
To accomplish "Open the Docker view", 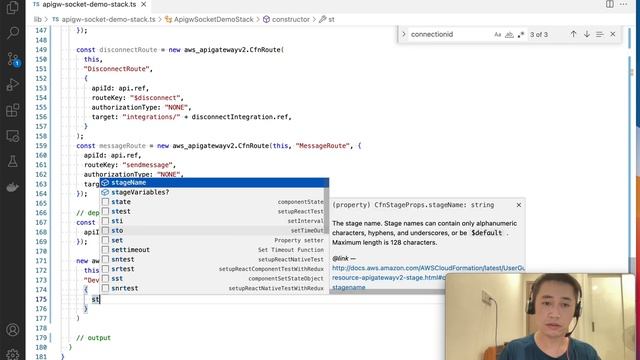I will 13,187.
